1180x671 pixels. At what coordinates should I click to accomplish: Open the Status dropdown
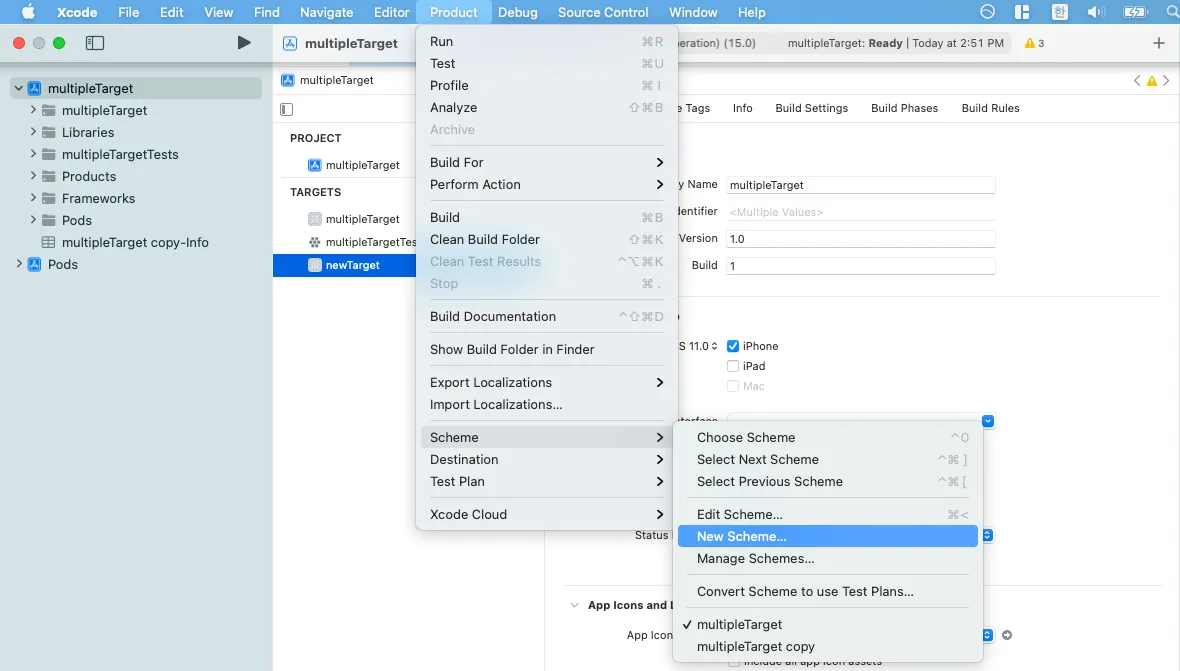(987, 535)
